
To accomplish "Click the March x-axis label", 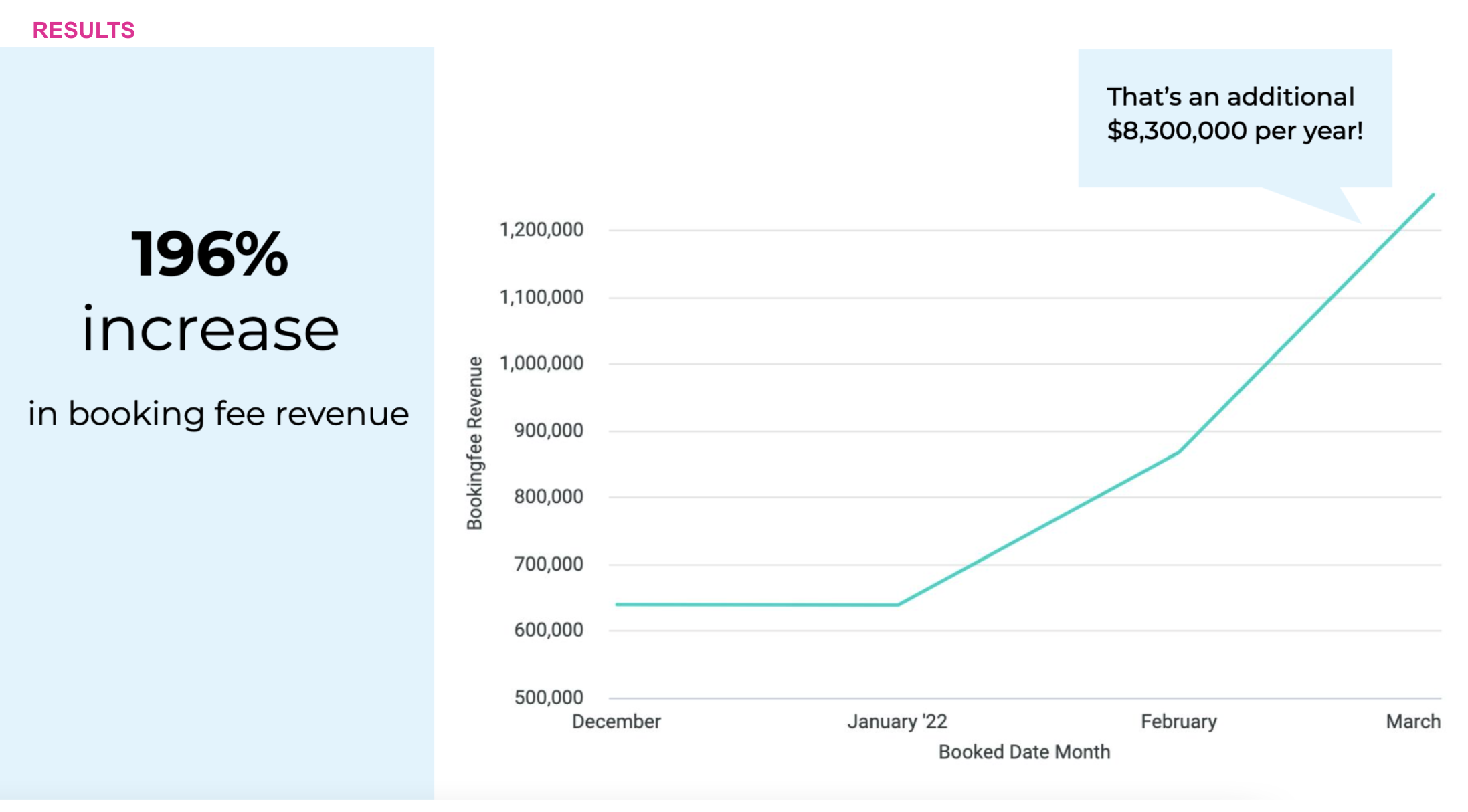I will point(1413,722).
